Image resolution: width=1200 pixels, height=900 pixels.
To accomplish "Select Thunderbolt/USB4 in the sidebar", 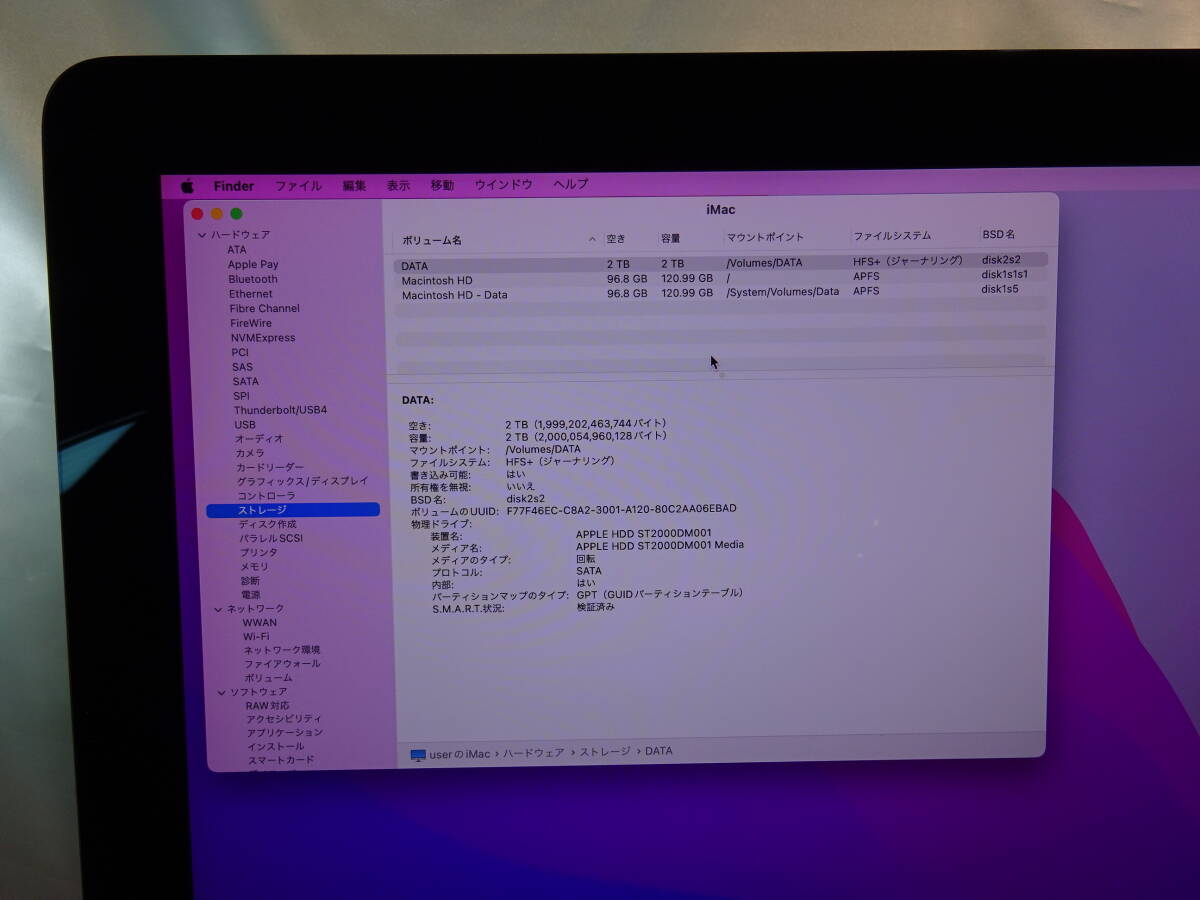I will point(280,410).
